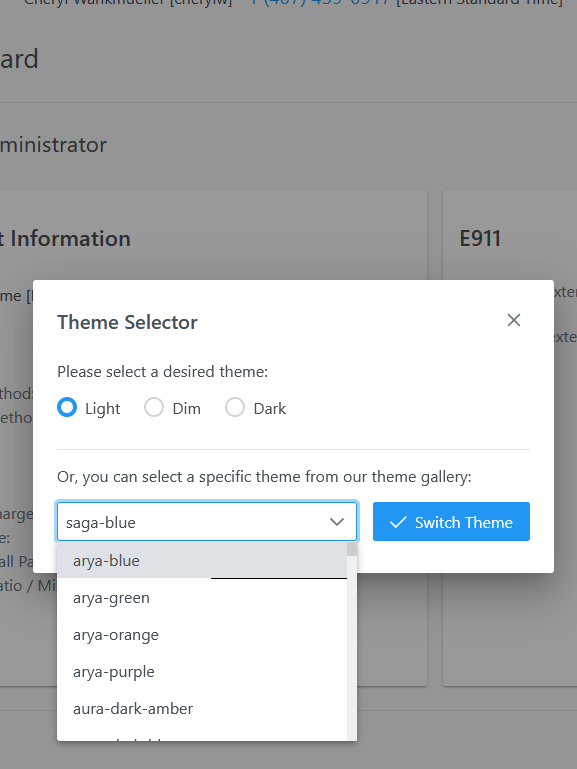Click the checkmark icon on Switch Theme
This screenshot has width=577, height=769.
[x=398, y=522]
